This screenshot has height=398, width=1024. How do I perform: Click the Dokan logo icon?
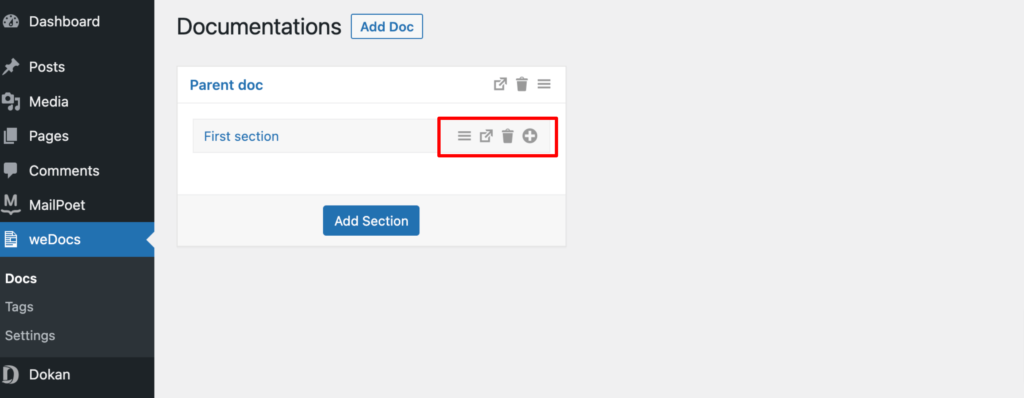click(11, 375)
